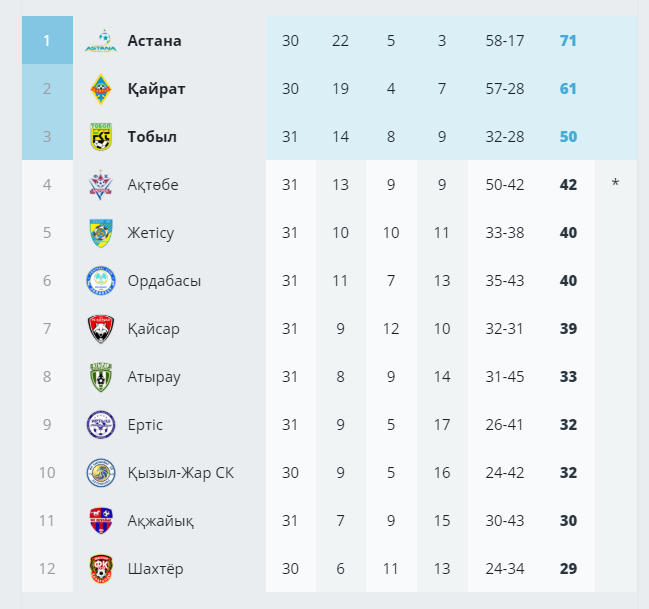Click the Astana club logo
The width and height of the screenshot is (649, 609).
tap(101, 41)
